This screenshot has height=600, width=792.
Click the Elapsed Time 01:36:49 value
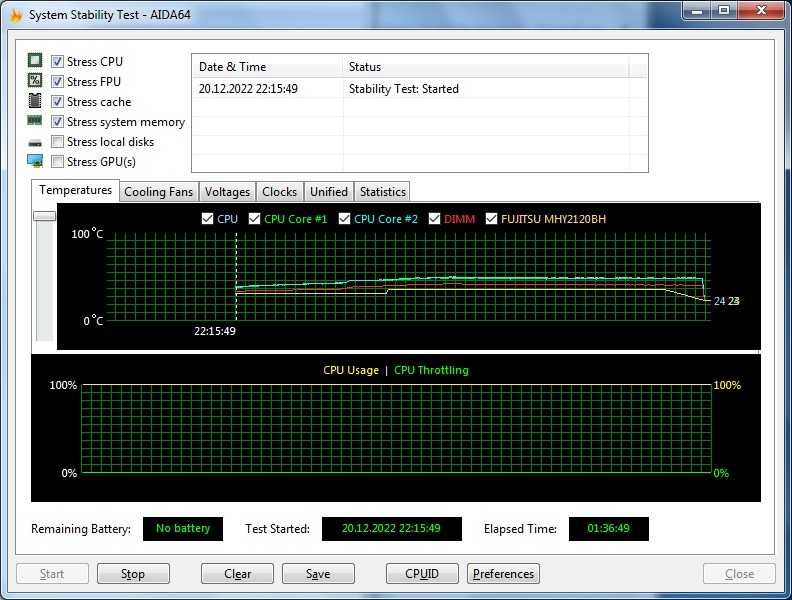pos(609,528)
